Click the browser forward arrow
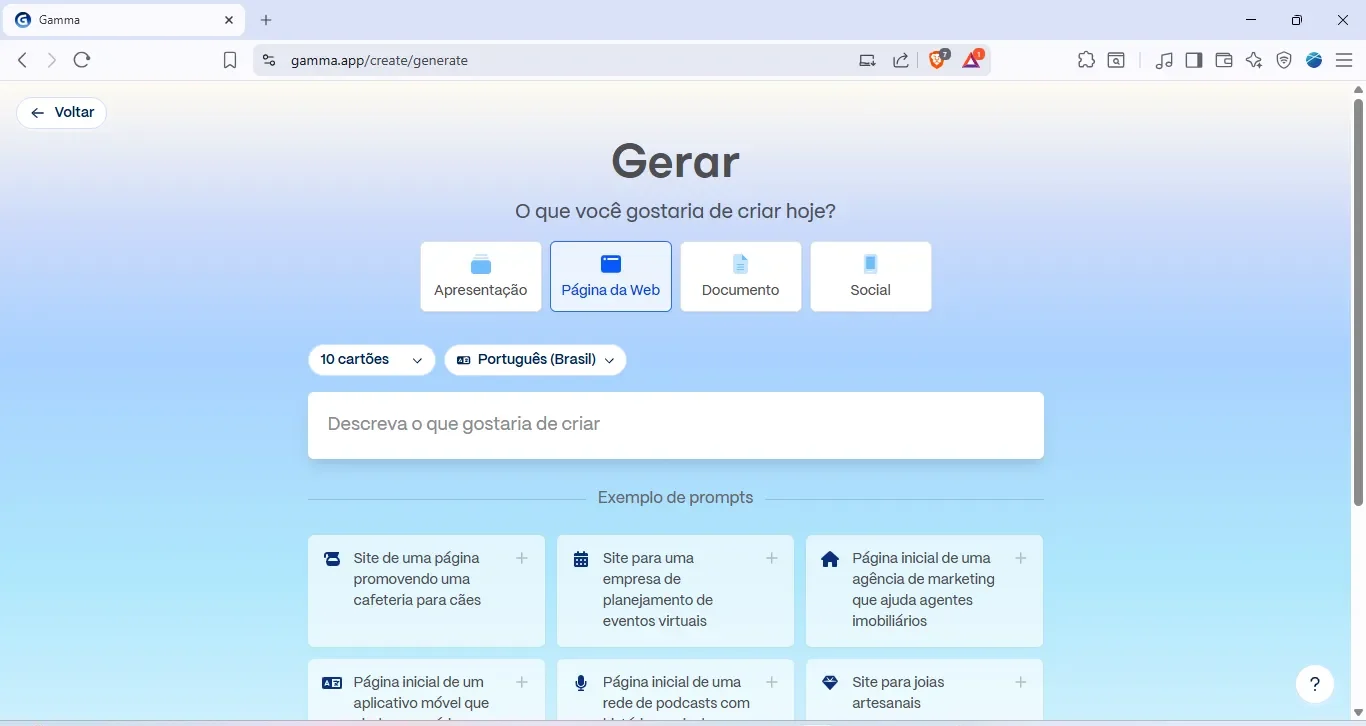Screen dimensions: 1366x726 (52, 60)
